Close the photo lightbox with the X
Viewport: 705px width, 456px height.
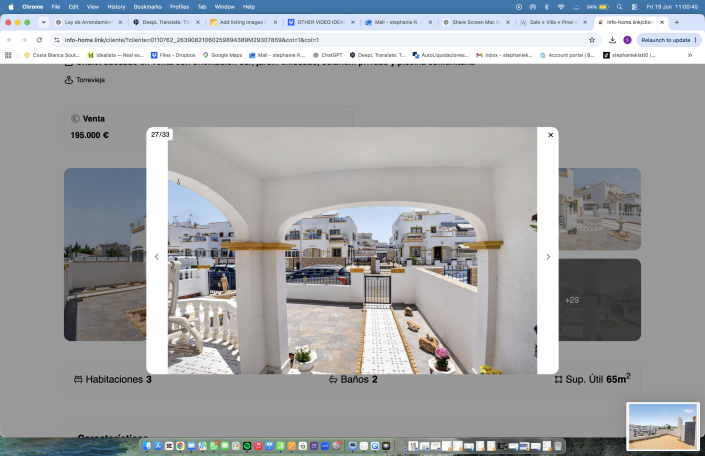click(x=550, y=134)
